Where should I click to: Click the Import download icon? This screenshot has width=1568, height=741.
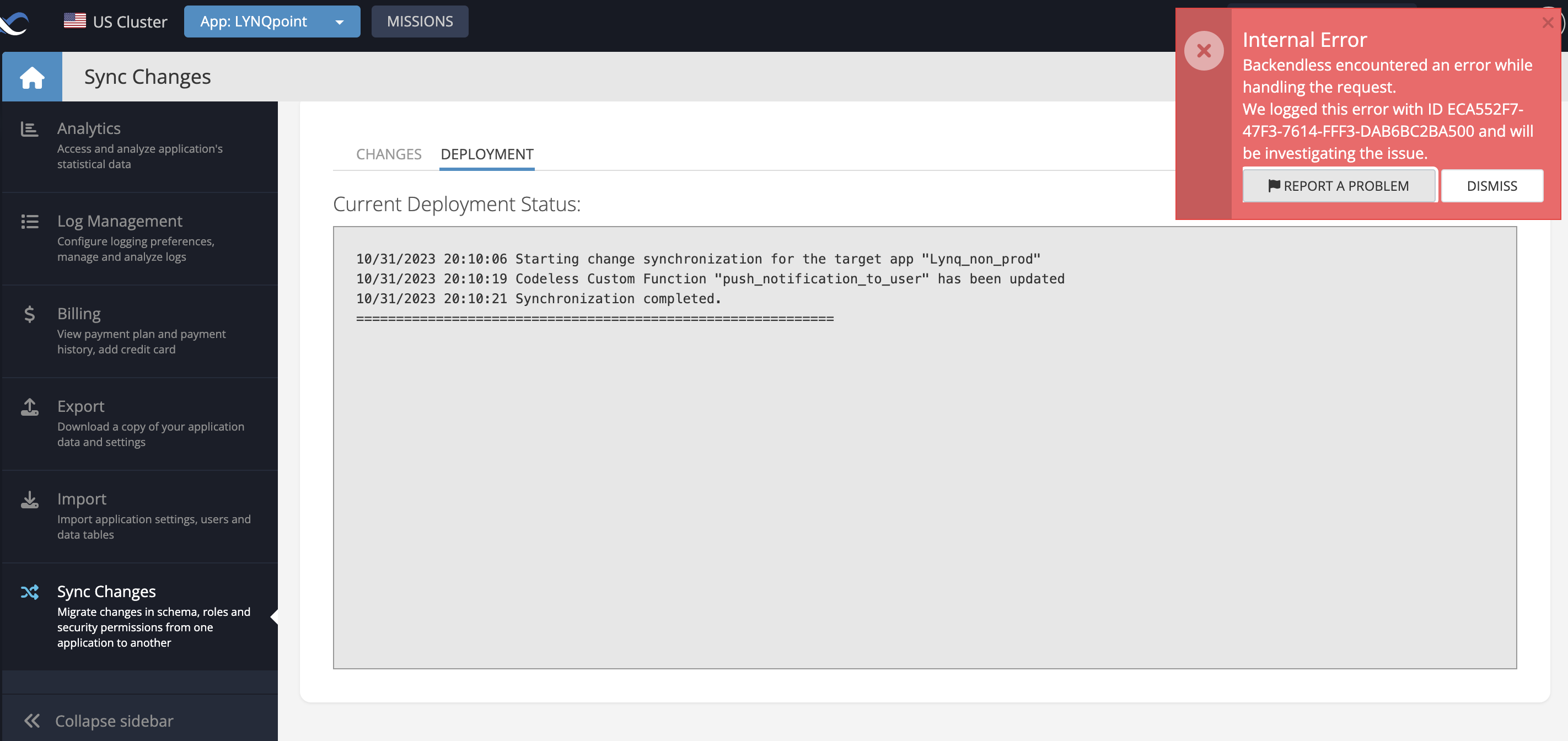[x=29, y=500]
